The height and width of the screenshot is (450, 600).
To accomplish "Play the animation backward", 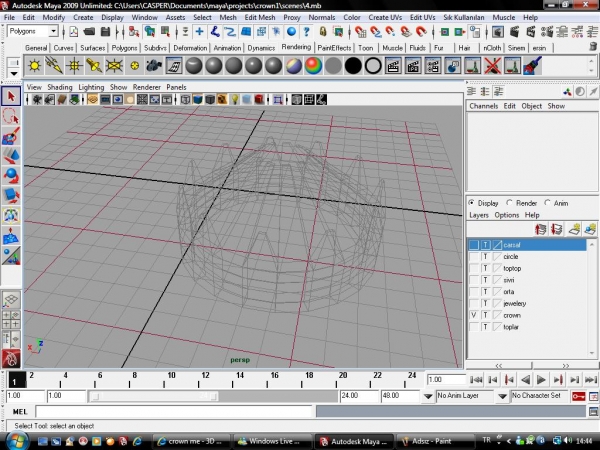I will click(x=525, y=380).
